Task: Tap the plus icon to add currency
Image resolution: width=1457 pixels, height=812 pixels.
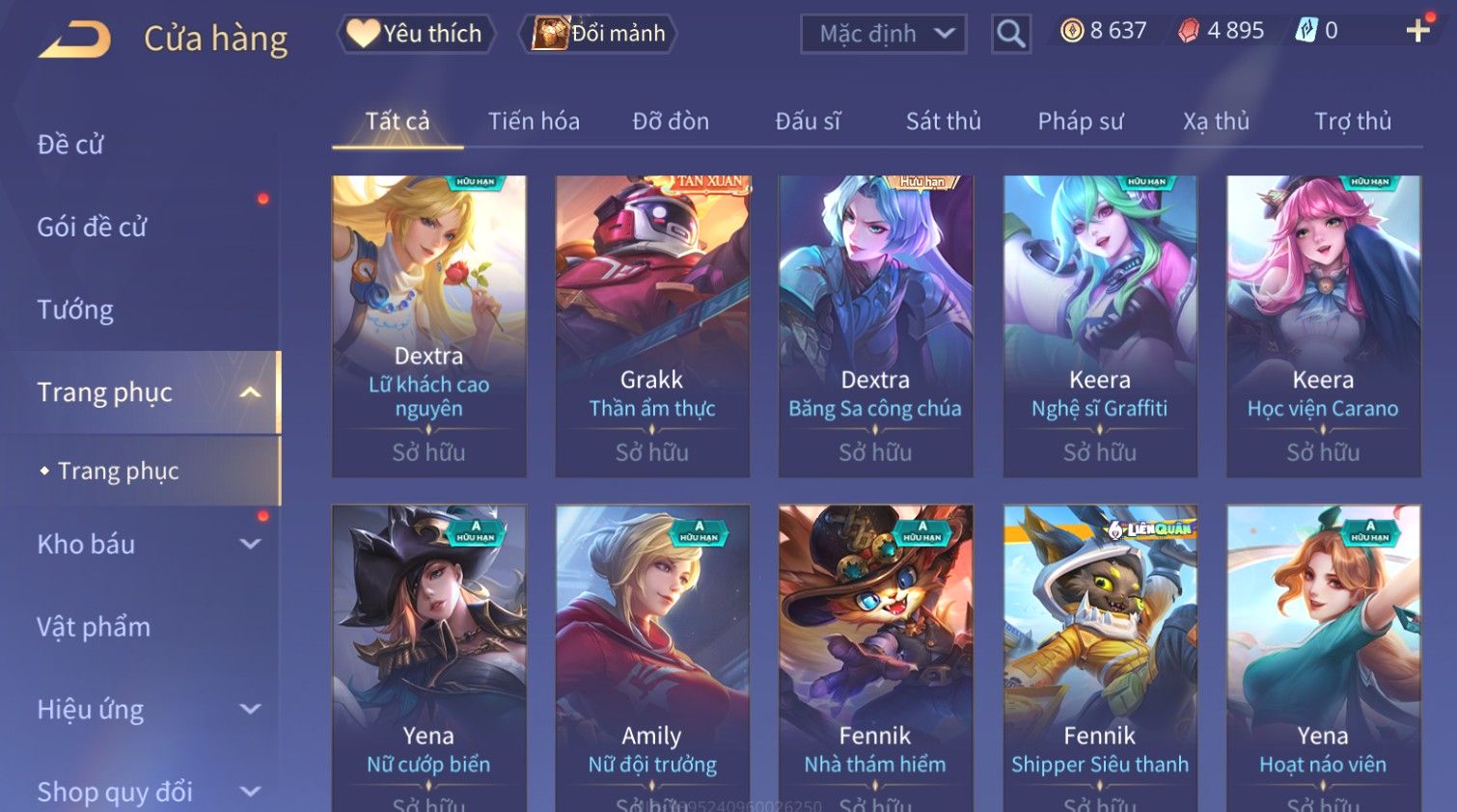Action: coord(1417,31)
